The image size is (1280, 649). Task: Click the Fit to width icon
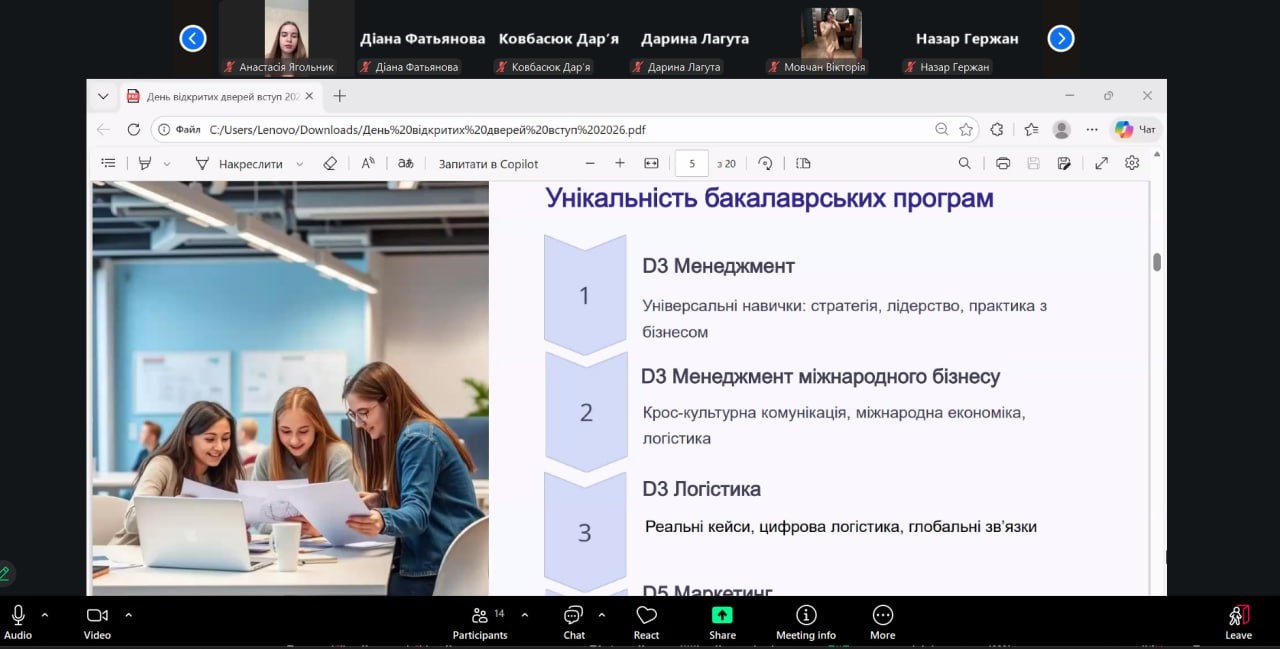point(651,163)
